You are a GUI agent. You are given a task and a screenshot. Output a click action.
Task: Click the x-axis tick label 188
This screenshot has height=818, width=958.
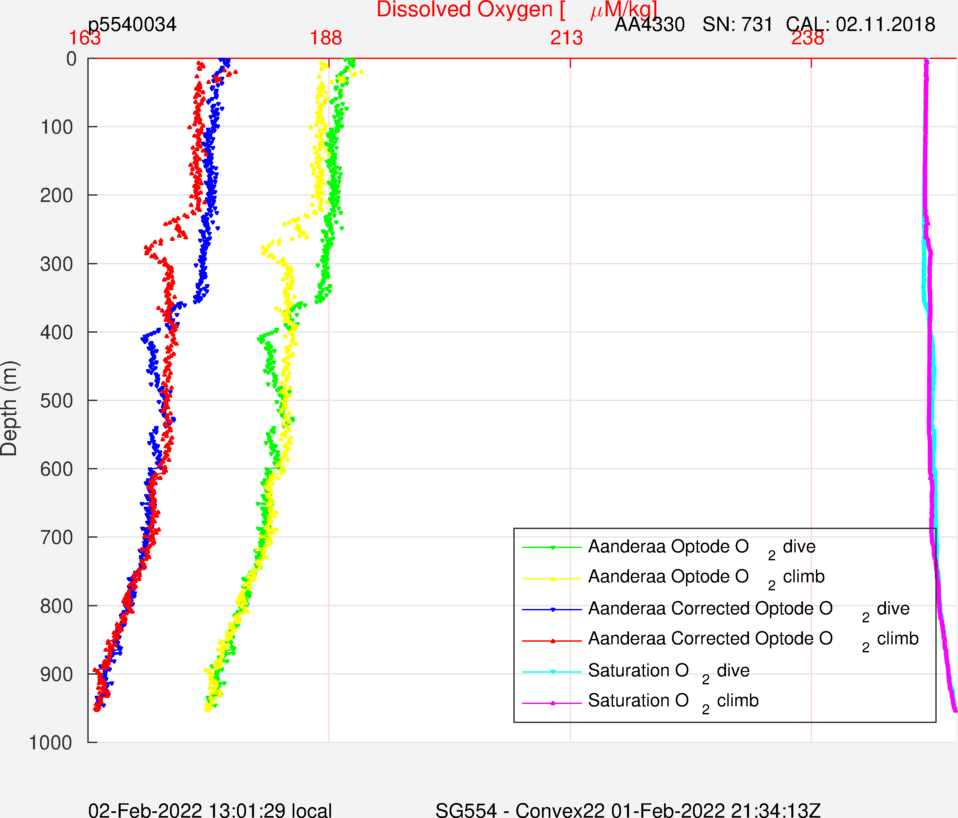coord(326,38)
